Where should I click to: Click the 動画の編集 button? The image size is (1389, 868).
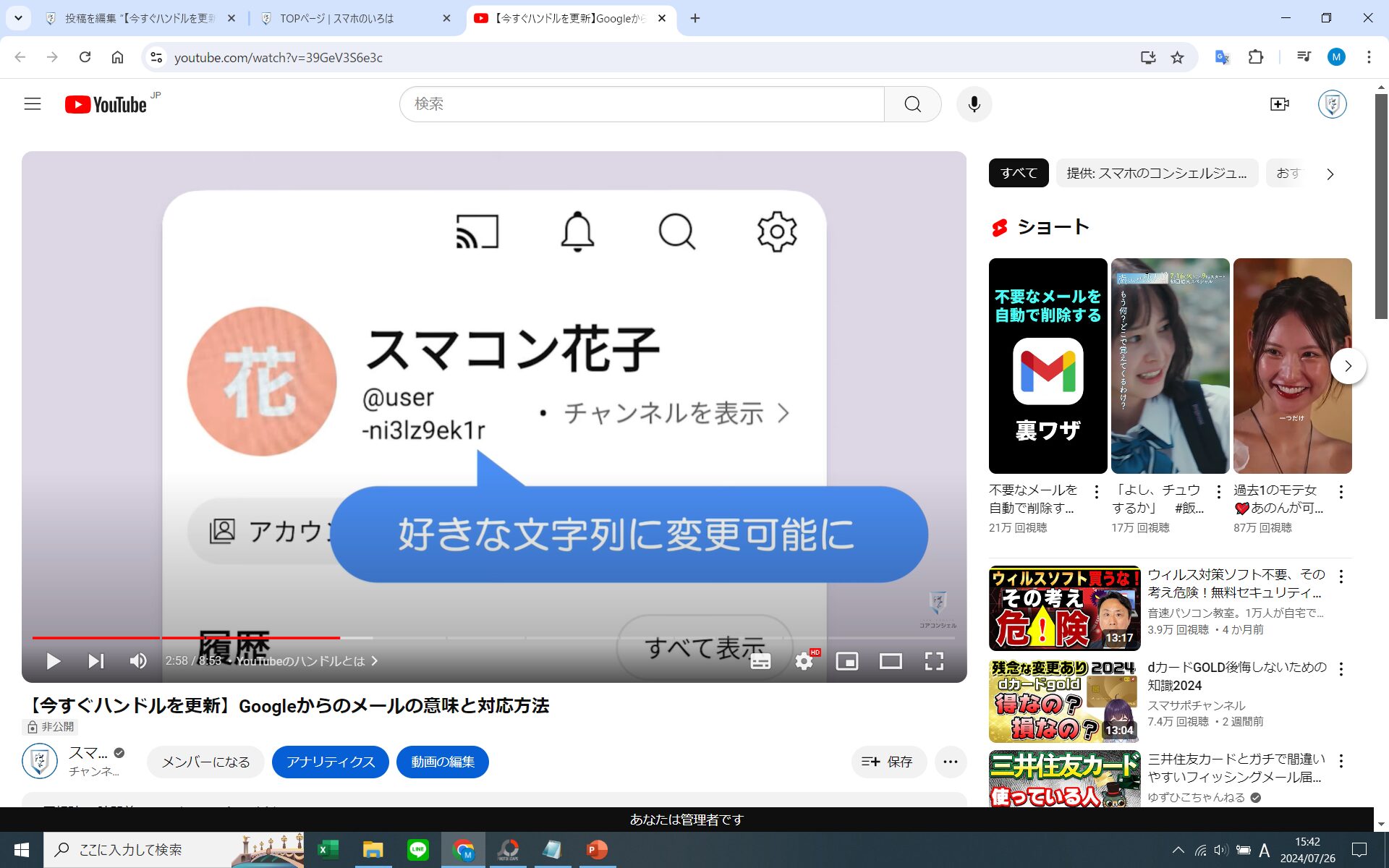click(443, 762)
